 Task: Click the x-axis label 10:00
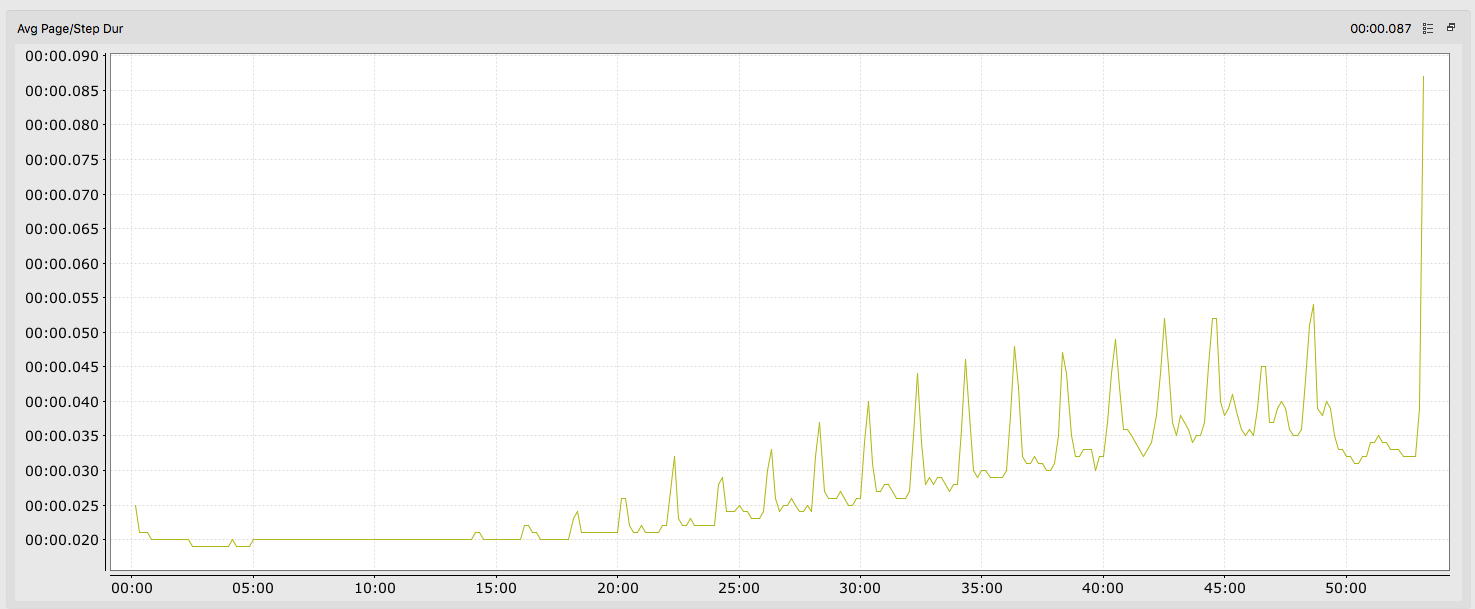tap(374, 588)
